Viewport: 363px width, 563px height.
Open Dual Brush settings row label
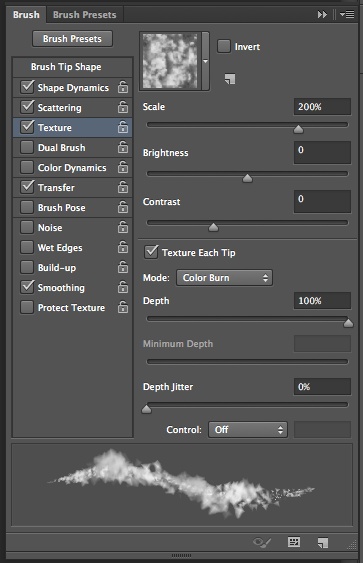coord(61,148)
